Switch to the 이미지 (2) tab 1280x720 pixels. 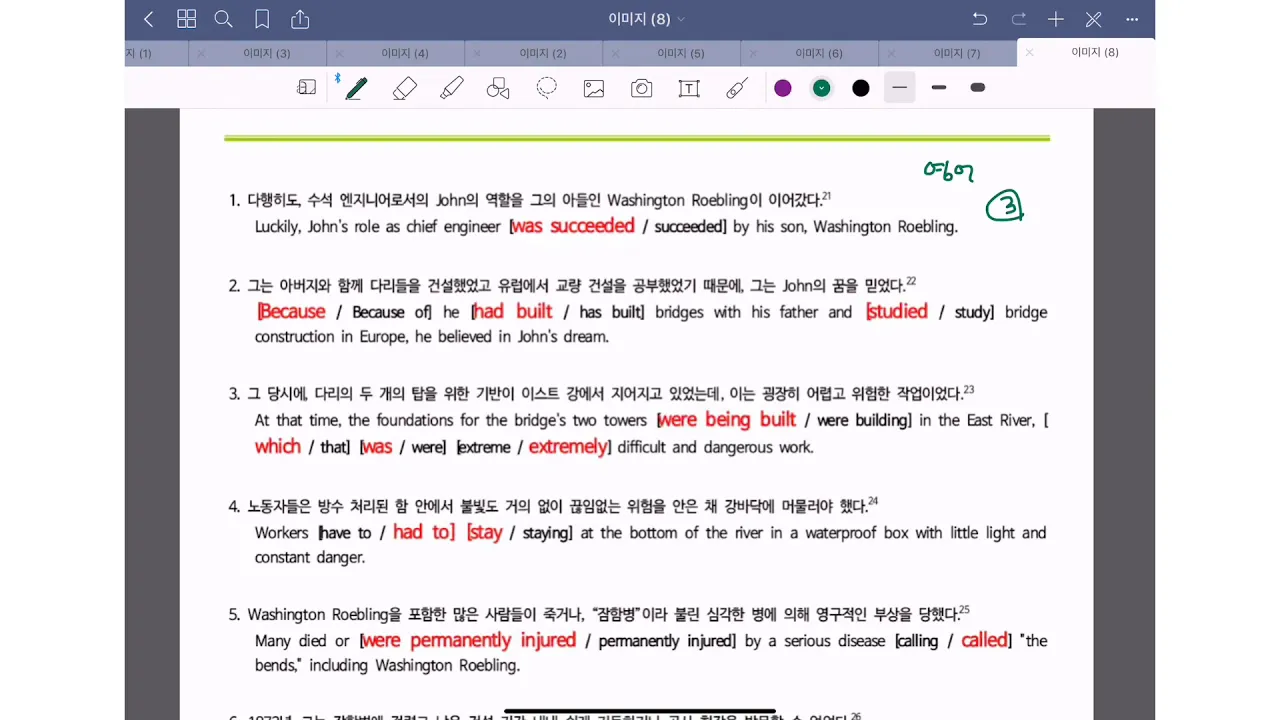[542, 53]
